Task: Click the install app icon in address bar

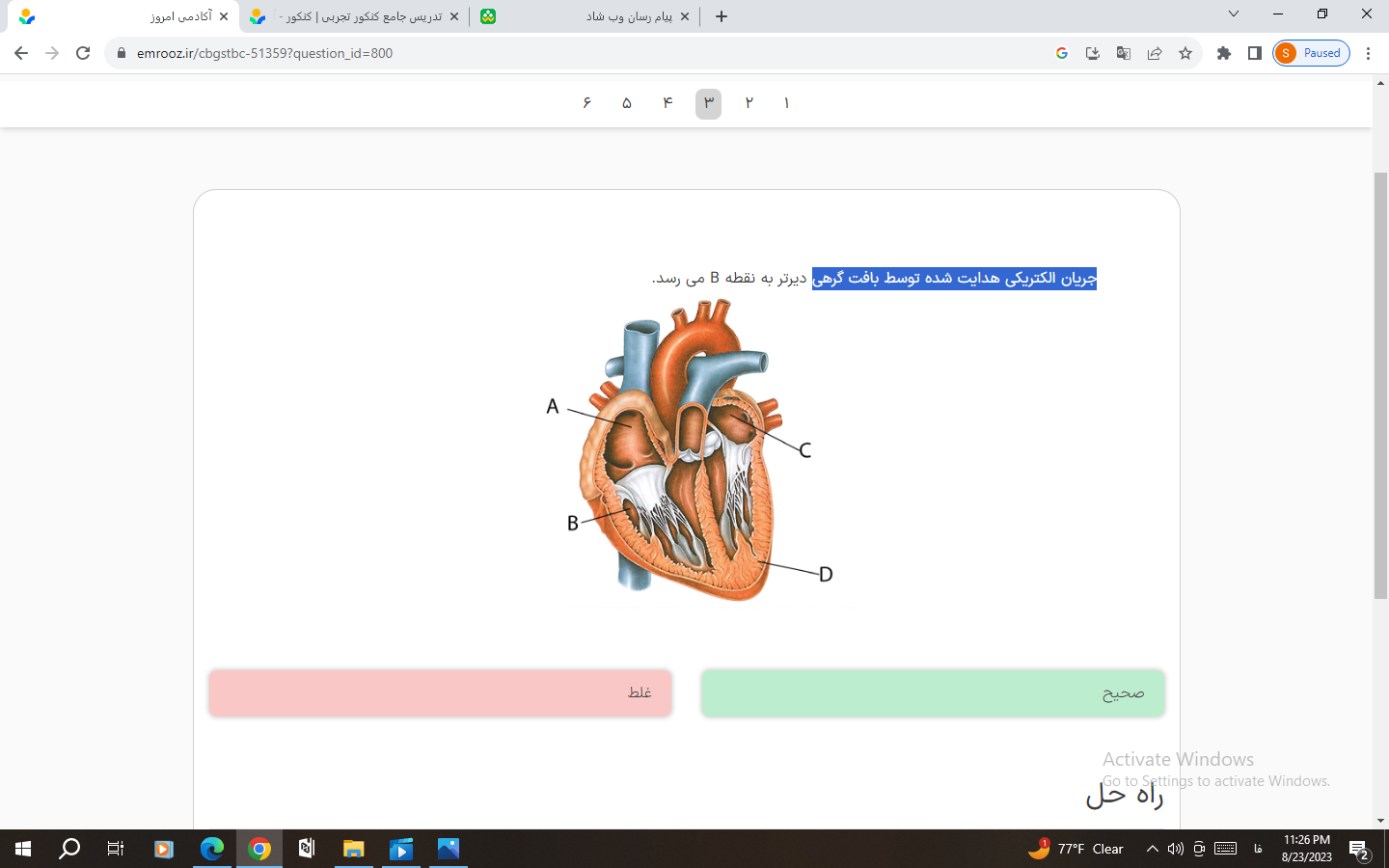Action: (x=1092, y=53)
